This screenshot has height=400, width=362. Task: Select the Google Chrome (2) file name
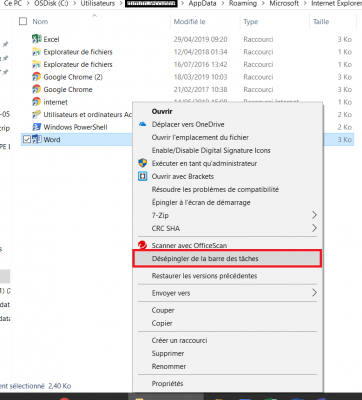(73, 77)
